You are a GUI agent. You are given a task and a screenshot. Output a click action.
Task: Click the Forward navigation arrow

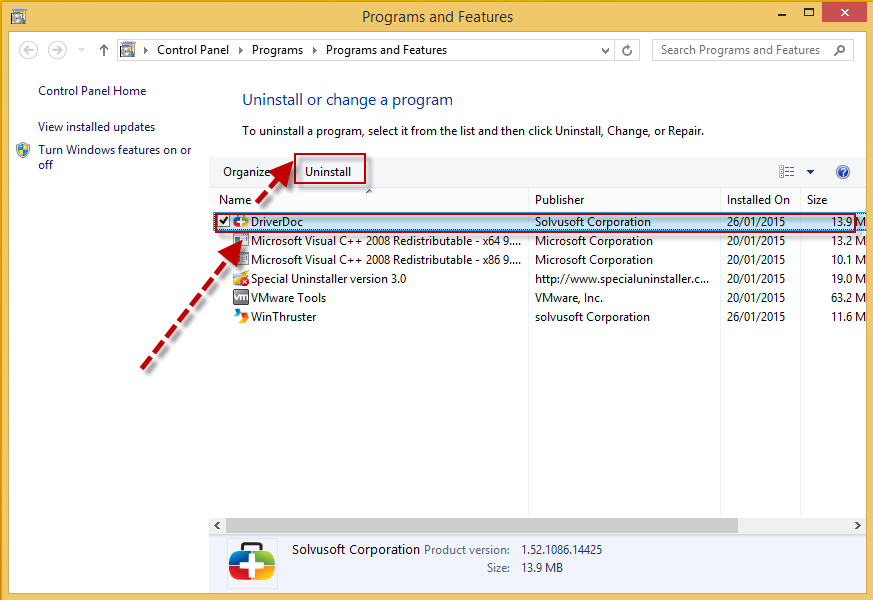pos(57,50)
